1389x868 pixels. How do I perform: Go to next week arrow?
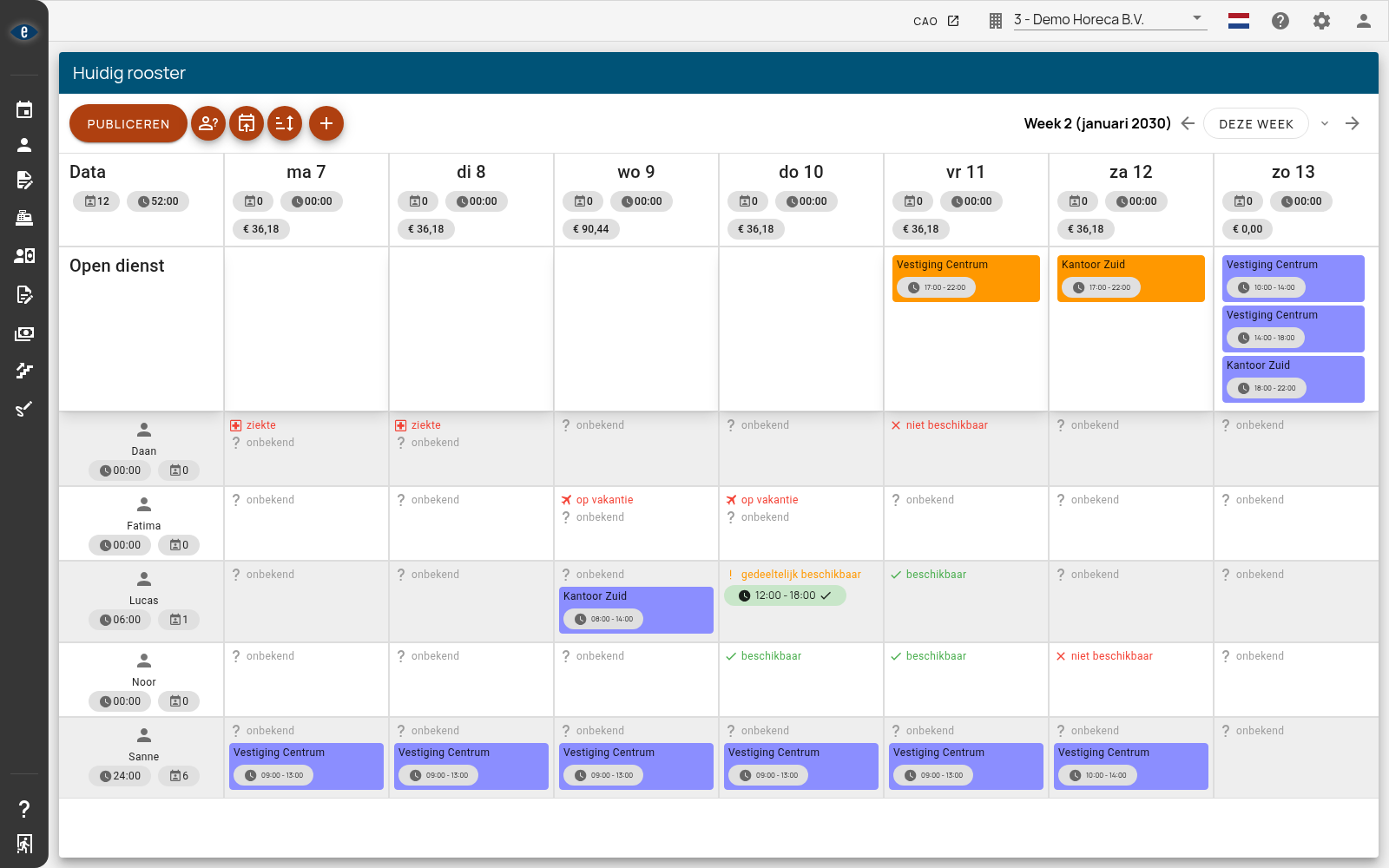[1353, 123]
